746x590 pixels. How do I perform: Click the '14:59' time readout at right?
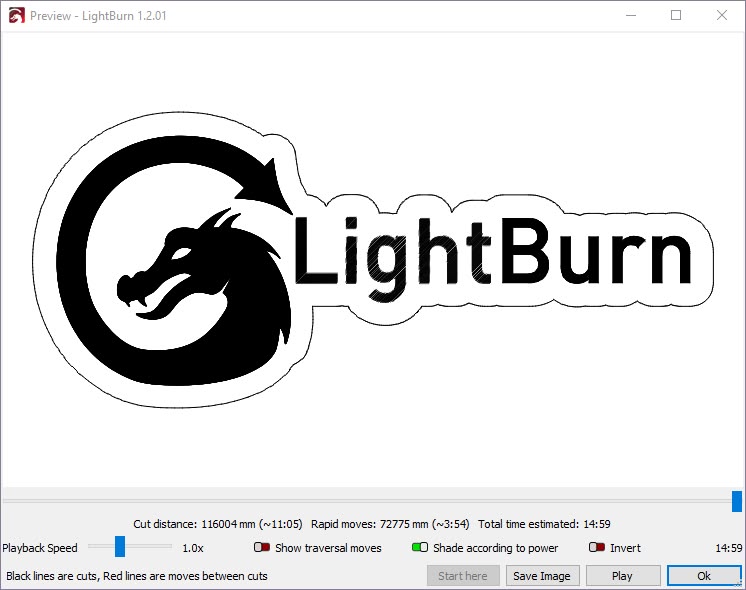point(728,548)
